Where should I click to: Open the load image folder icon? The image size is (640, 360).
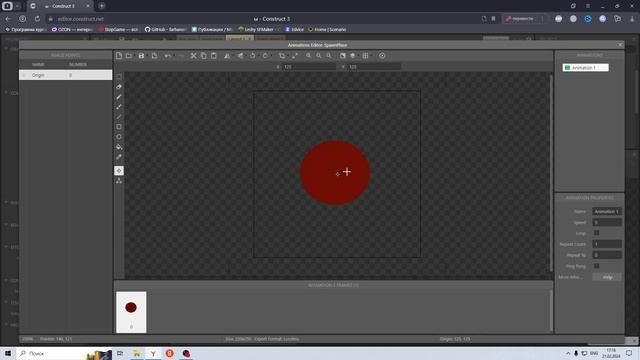click(129, 56)
